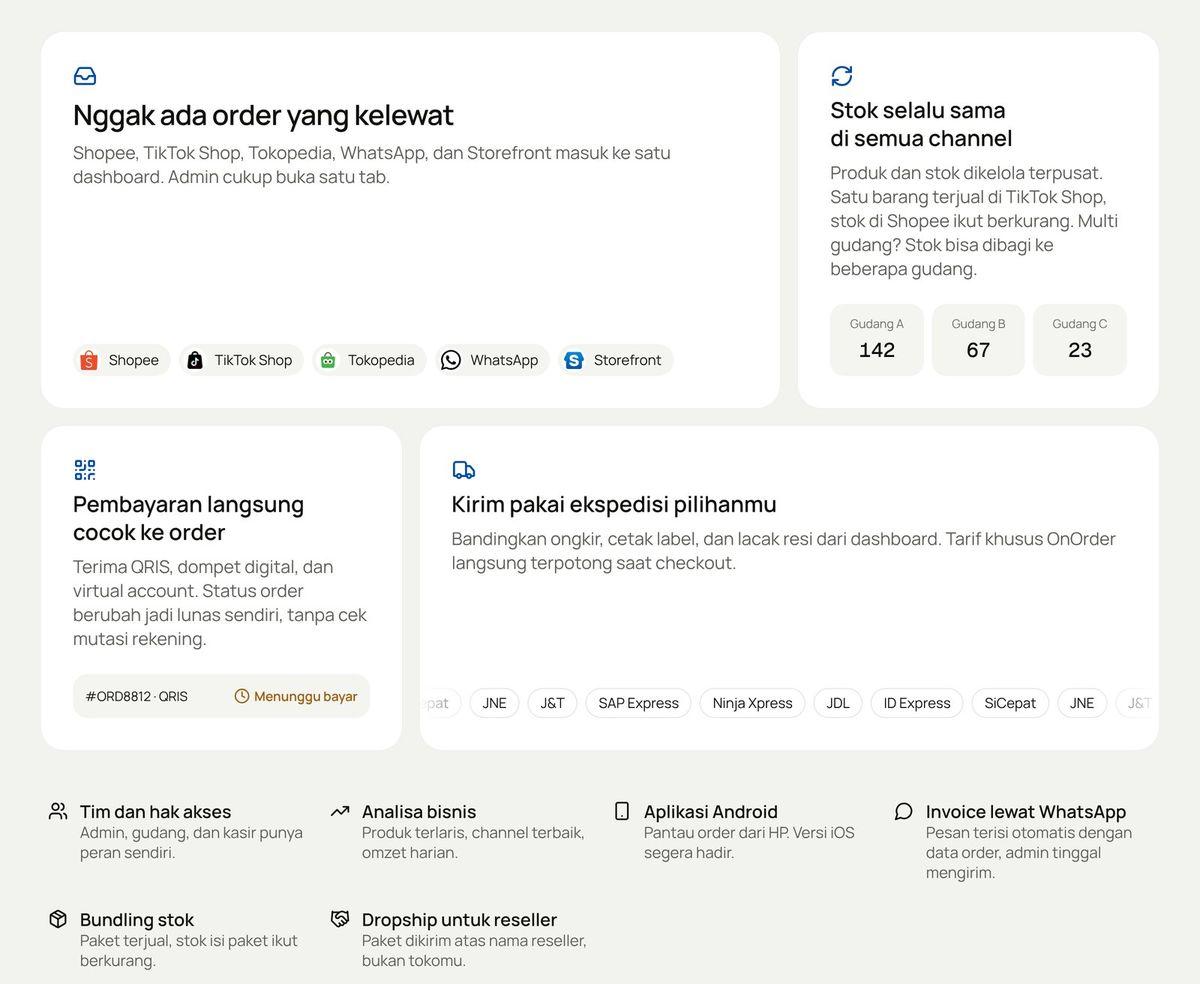Click the QR code icon above 'Pembayaran langsung'

point(85,470)
